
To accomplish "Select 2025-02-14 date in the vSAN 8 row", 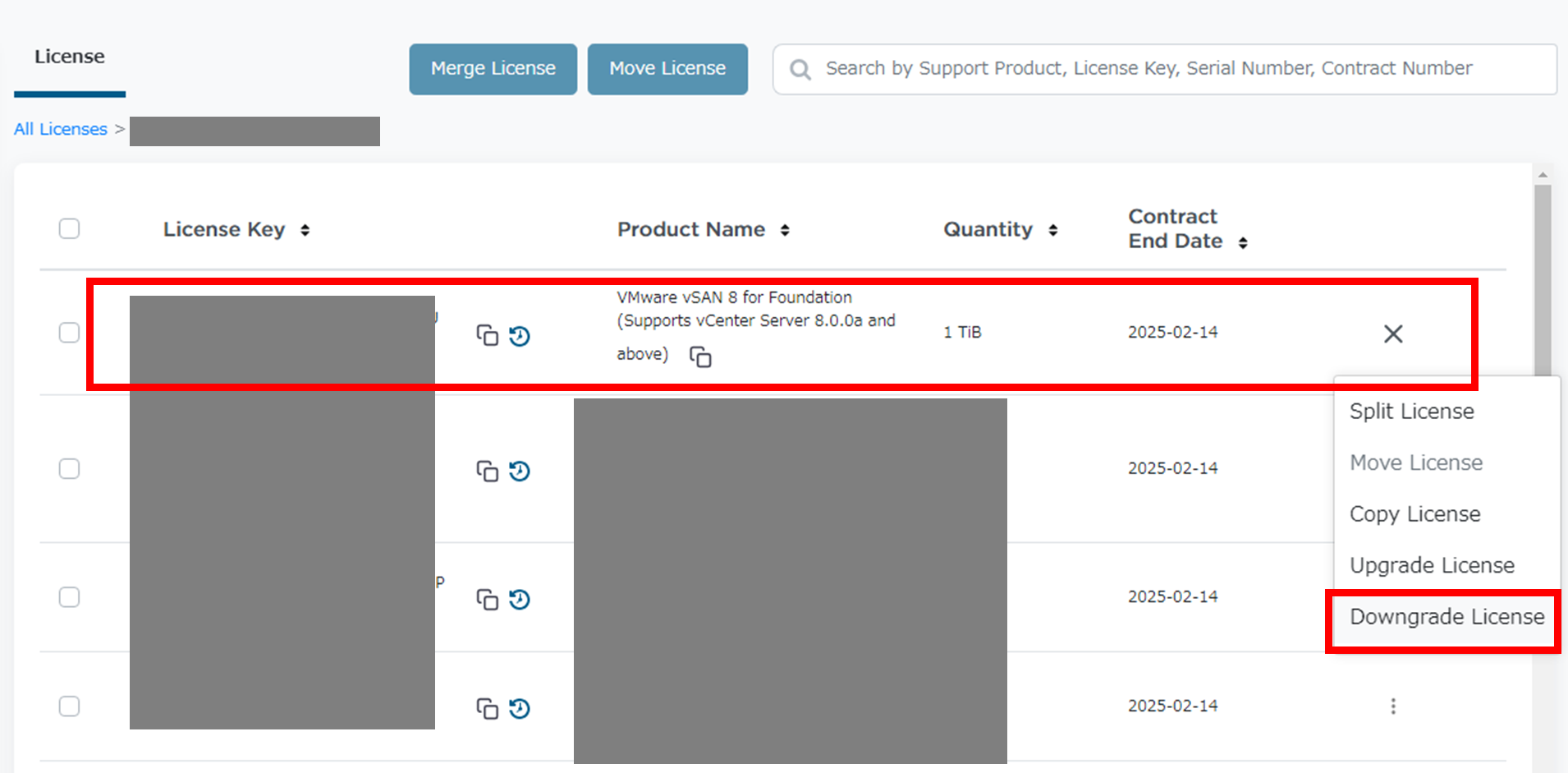I will pos(1172,333).
